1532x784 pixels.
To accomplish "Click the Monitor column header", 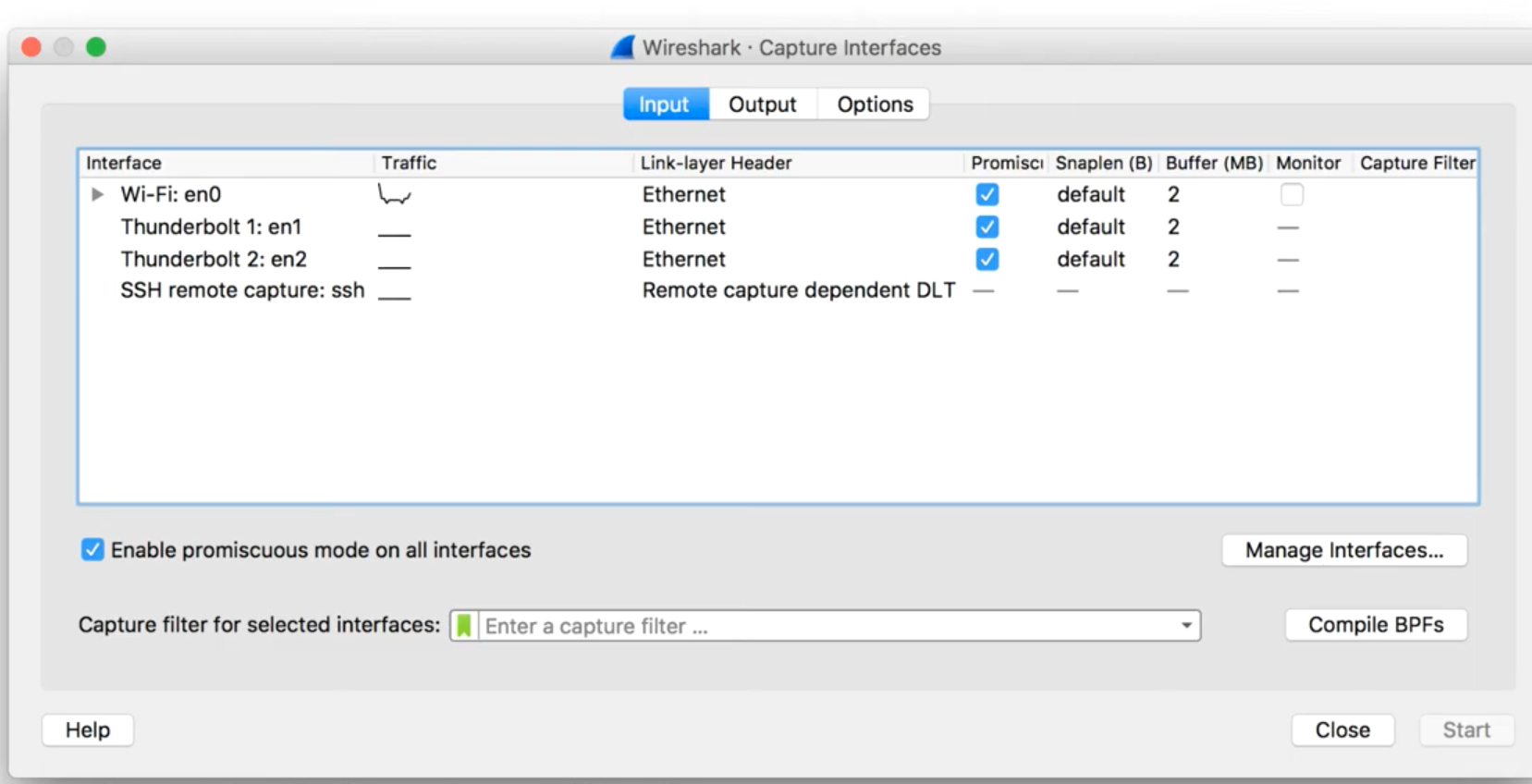I will point(1308,163).
